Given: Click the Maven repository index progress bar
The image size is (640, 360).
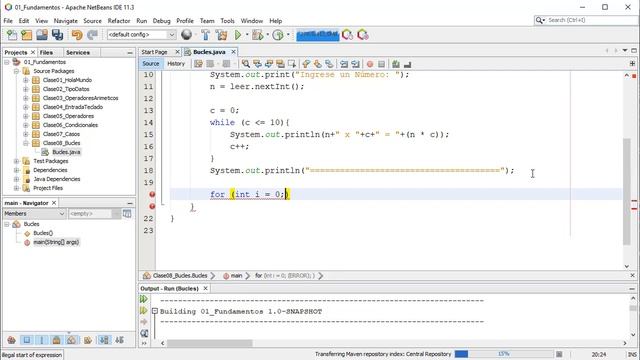Looking at the screenshot, I should coord(504,354).
